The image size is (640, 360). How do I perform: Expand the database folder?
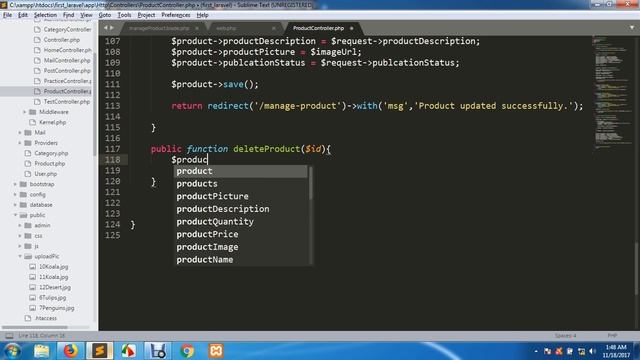click(x=15, y=204)
